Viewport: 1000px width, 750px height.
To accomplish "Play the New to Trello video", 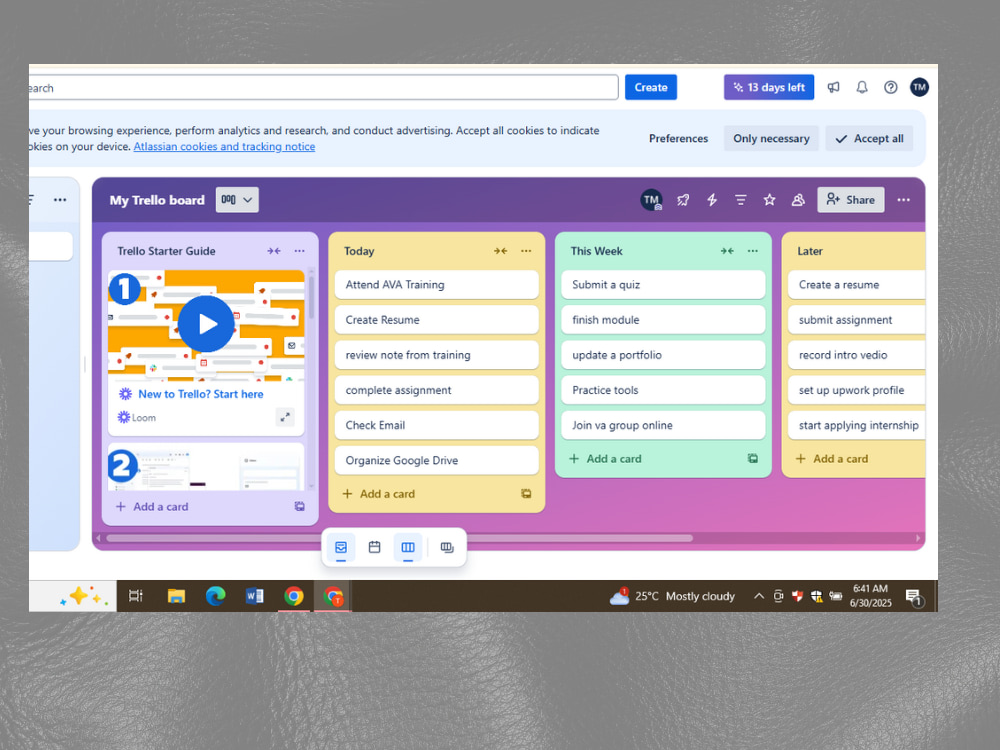I will coord(206,323).
